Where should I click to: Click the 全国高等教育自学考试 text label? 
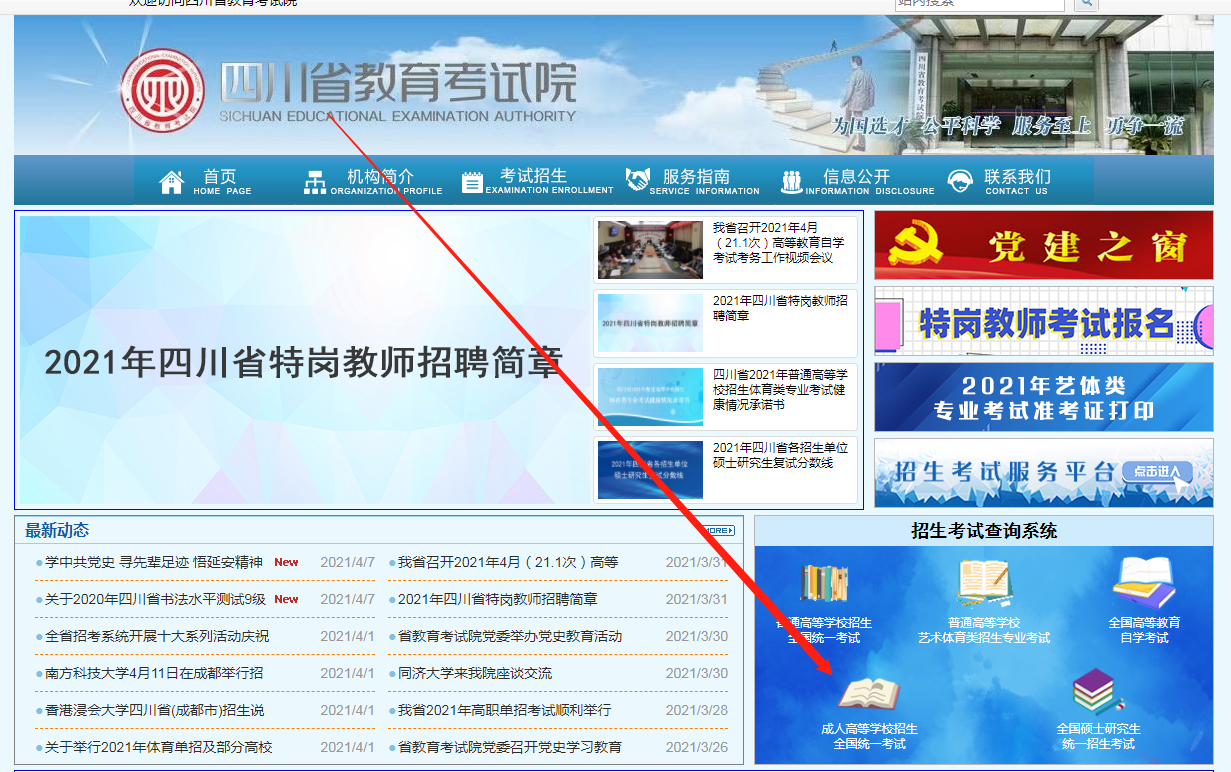(1144, 630)
